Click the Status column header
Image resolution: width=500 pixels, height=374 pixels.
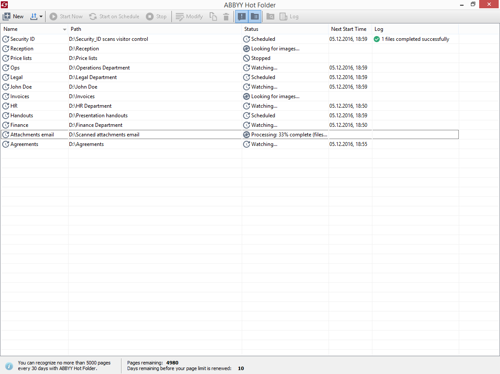pyautogui.click(x=285, y=29)
